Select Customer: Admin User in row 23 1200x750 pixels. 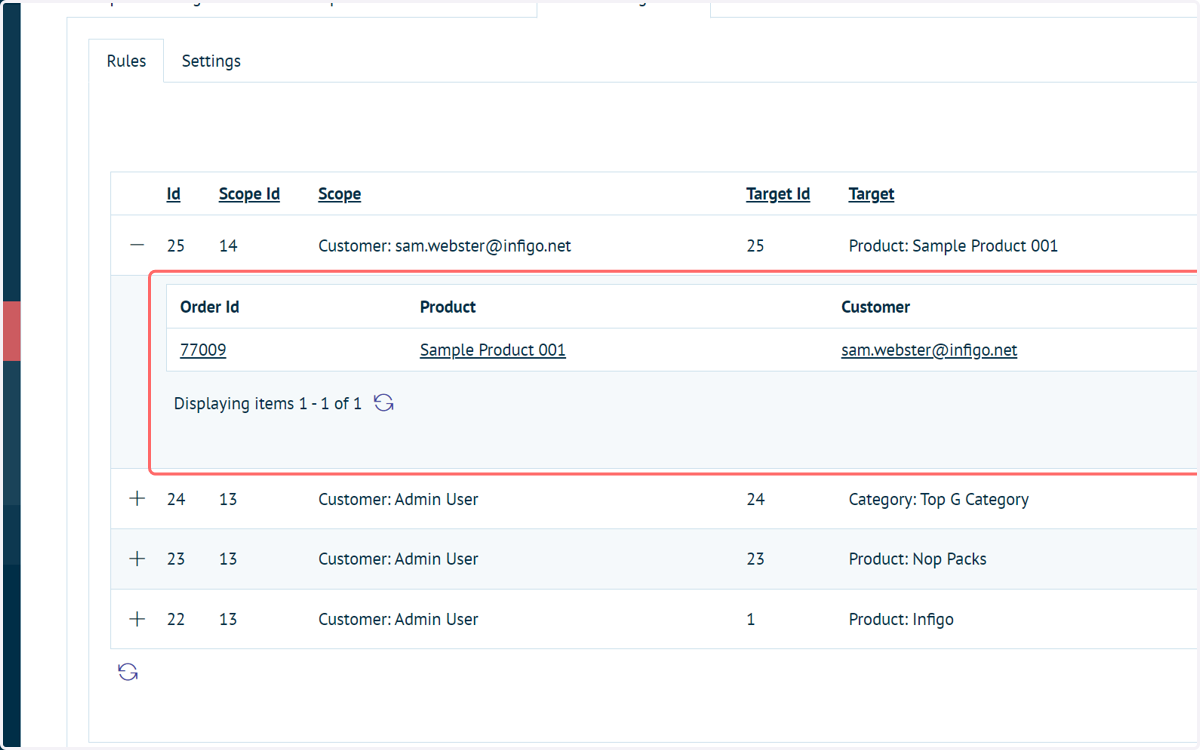tap(398, 559)
